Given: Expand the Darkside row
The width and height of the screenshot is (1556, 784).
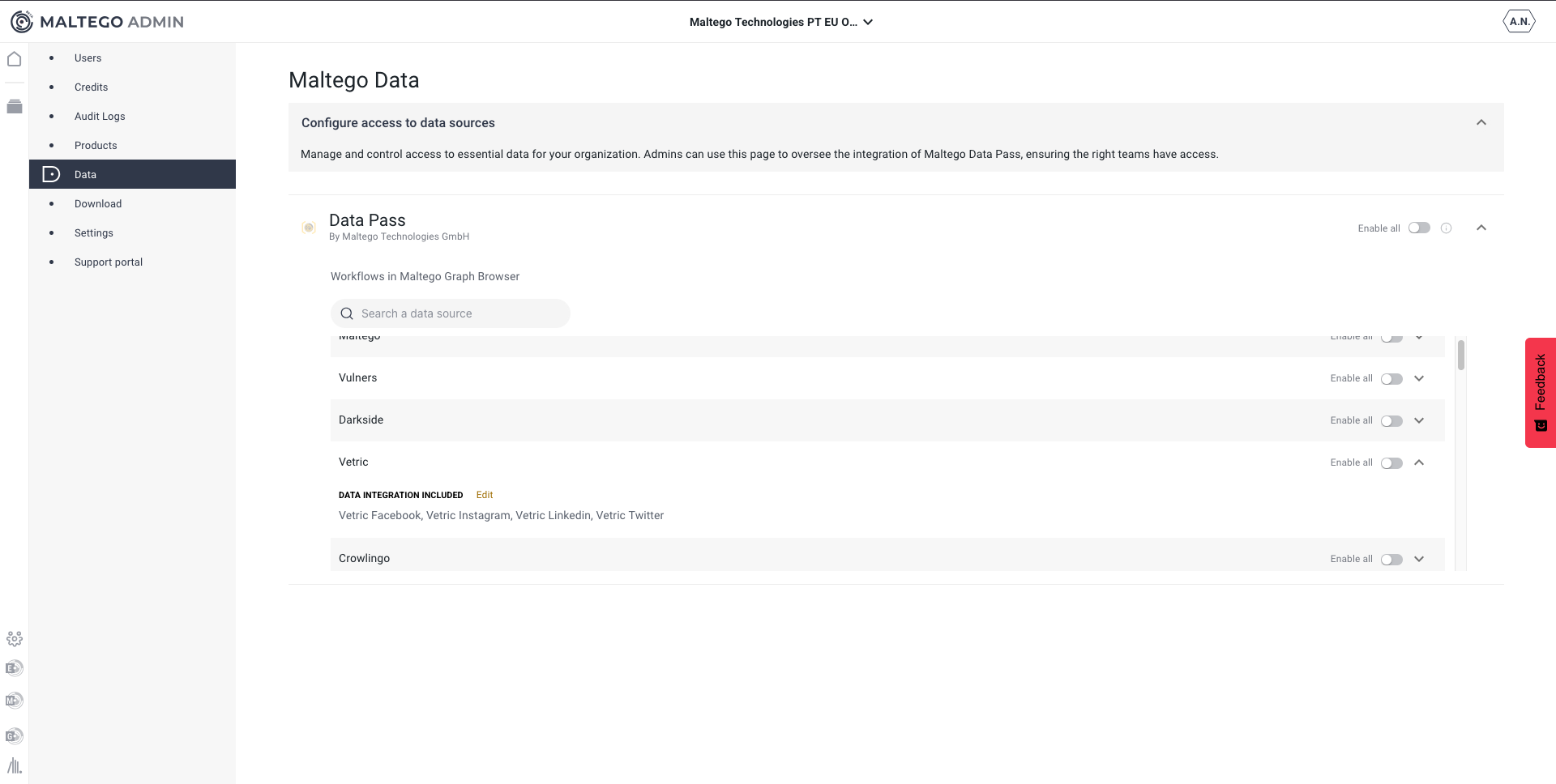Looking at the screenshot, I should pos(1419,420).
